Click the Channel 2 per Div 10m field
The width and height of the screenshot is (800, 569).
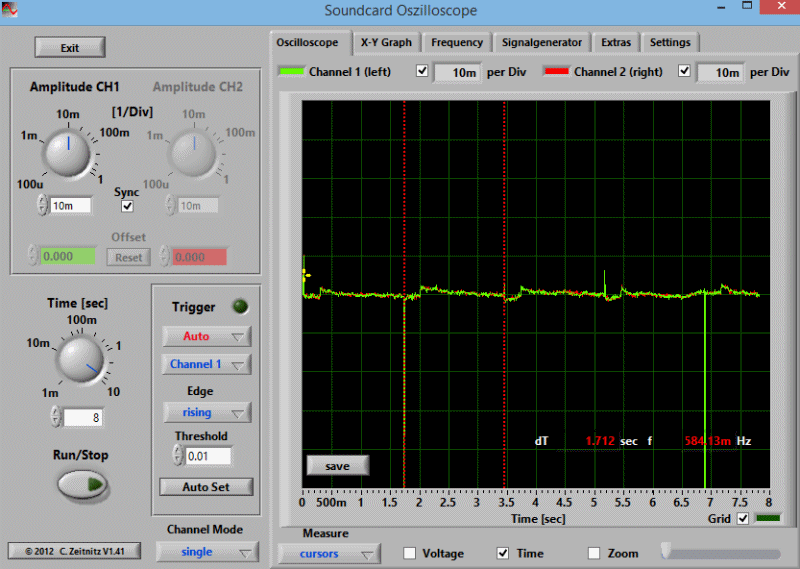pos(720,72)
